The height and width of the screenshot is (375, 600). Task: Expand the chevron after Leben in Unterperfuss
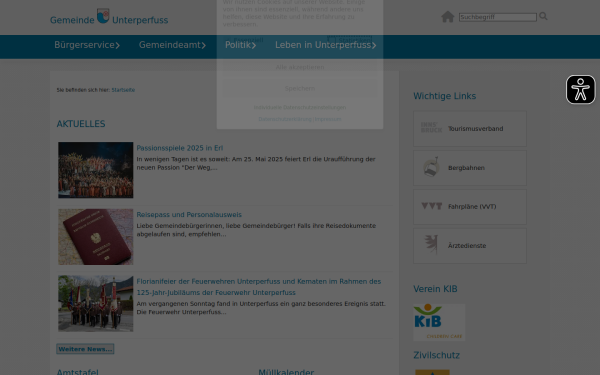(x=374, y=46)
